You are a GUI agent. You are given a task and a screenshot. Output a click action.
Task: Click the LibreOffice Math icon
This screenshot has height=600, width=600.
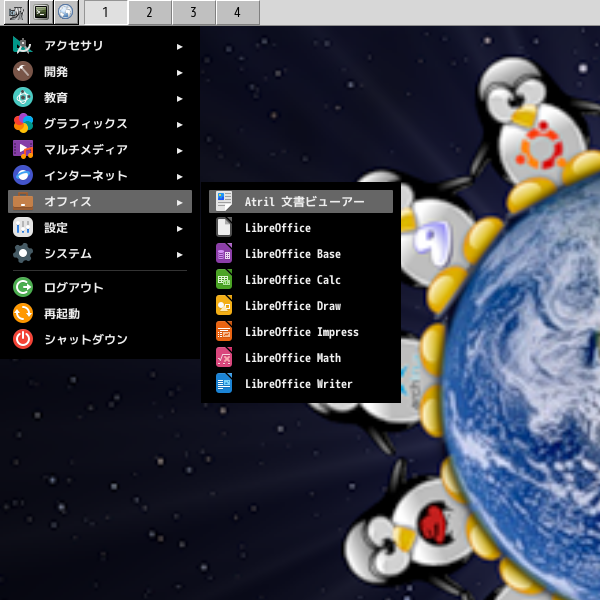pos(224,358)
